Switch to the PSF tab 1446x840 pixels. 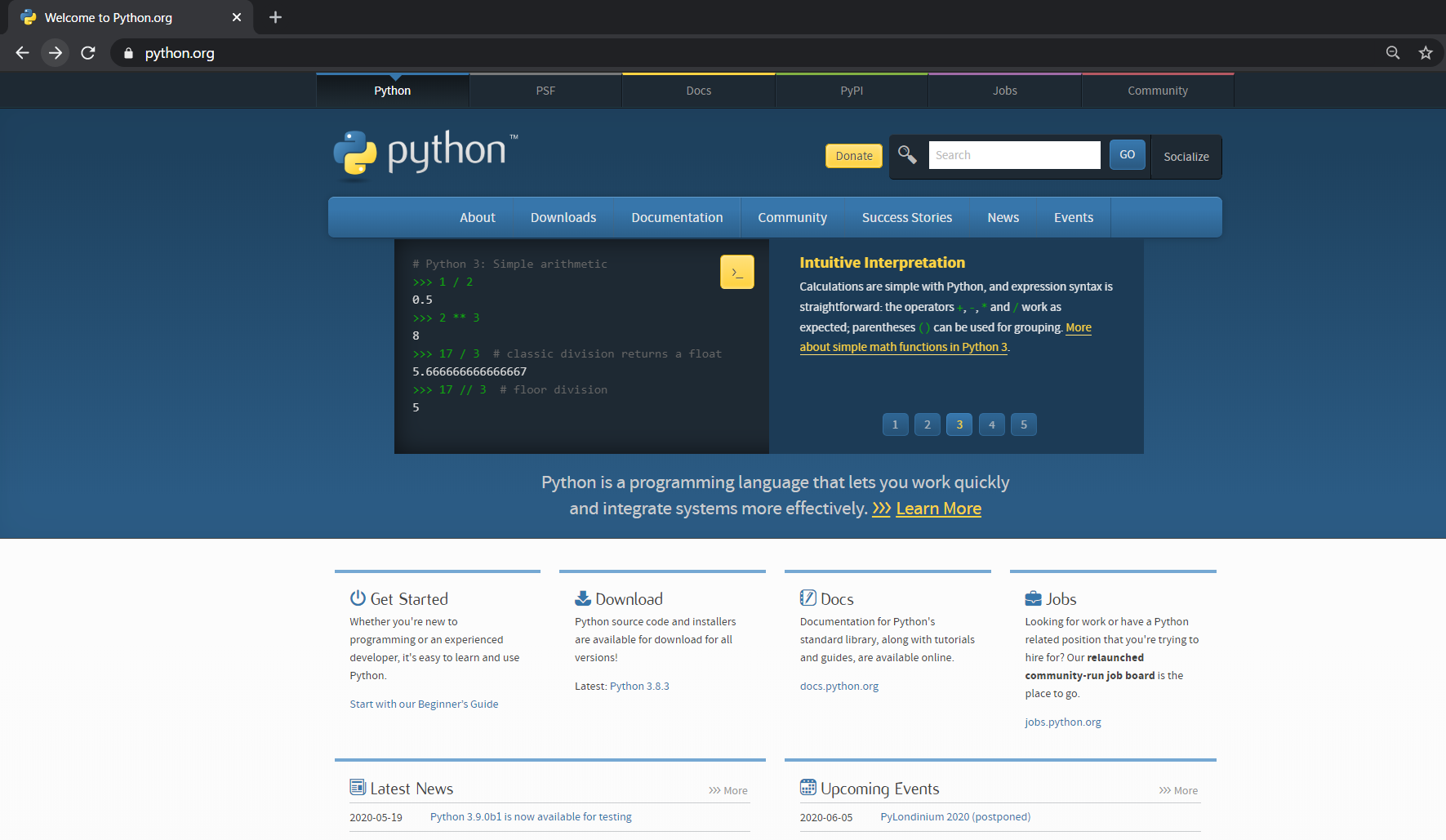pos(545,90)
